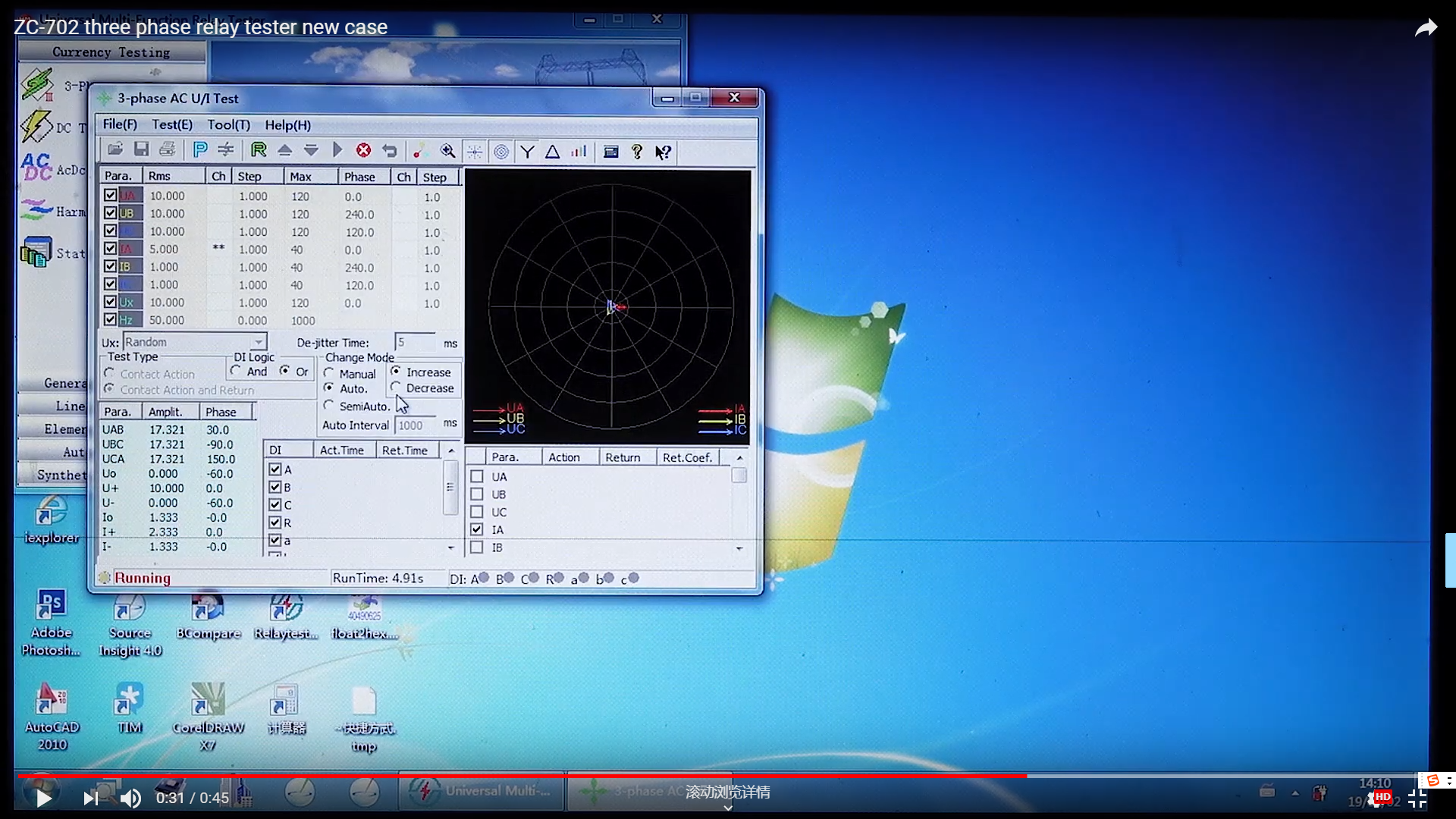Select the Y wye connection icon
Screen dimensions: 1456x819
527,152
